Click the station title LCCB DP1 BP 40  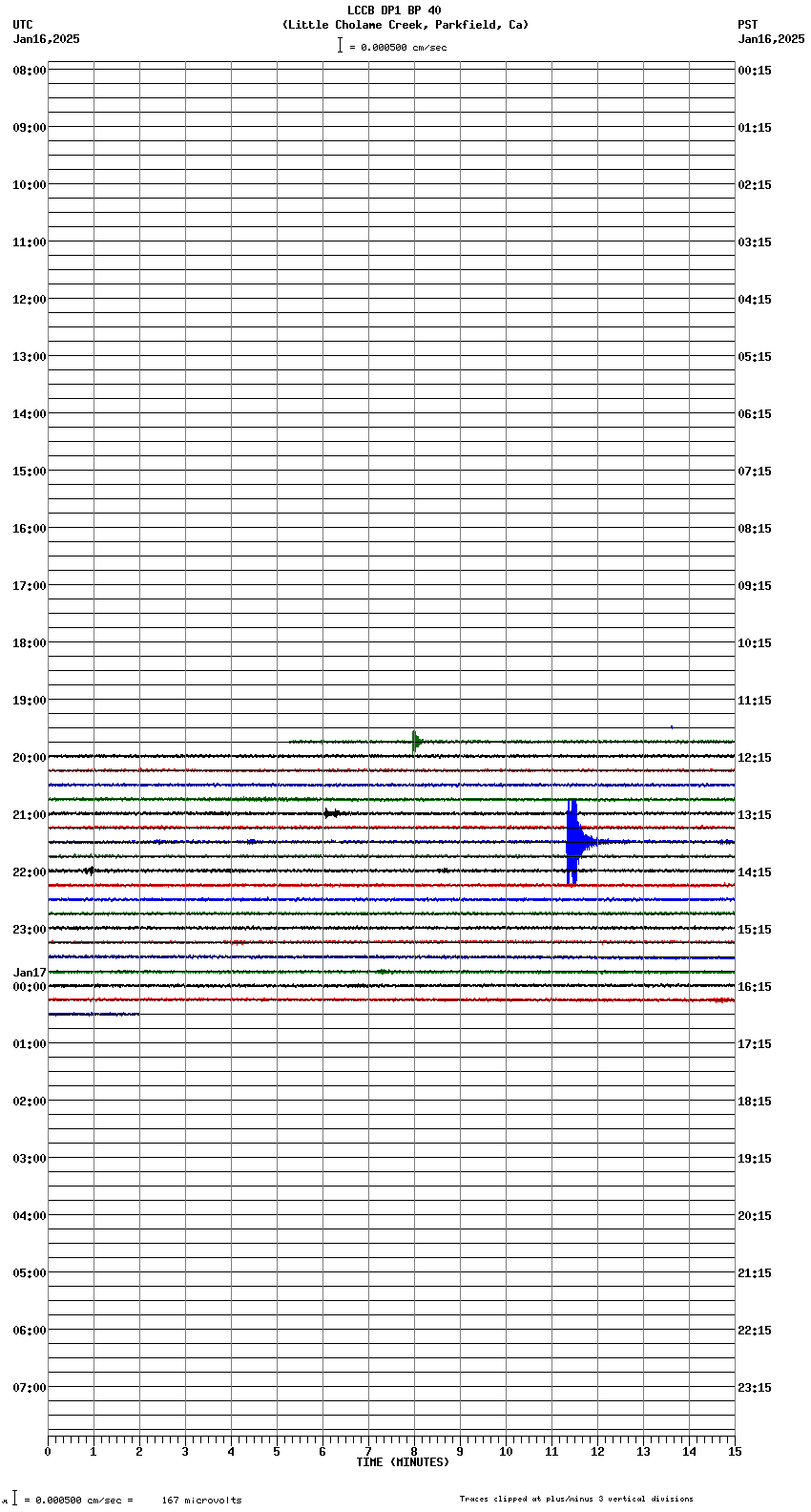pos(394,10)
